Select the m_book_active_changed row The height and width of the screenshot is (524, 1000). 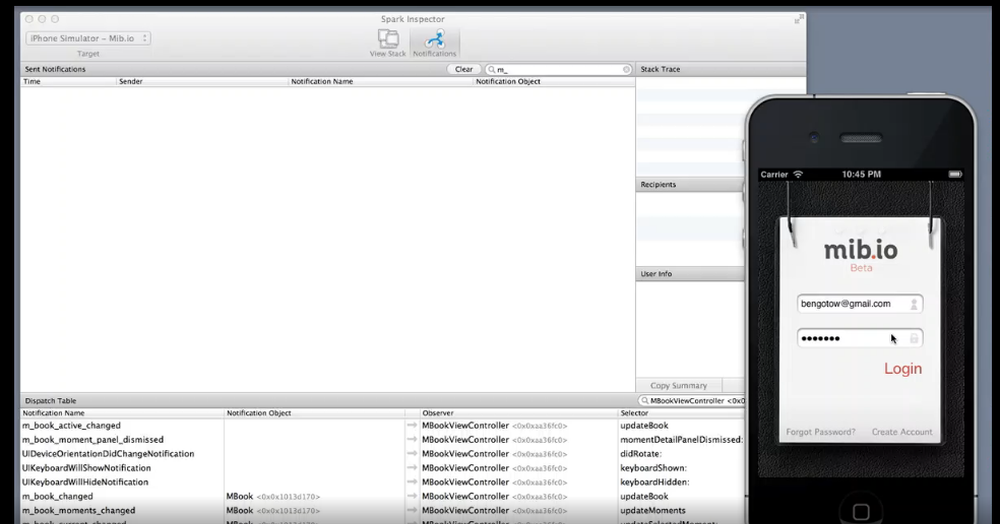[x=383, y=425]
